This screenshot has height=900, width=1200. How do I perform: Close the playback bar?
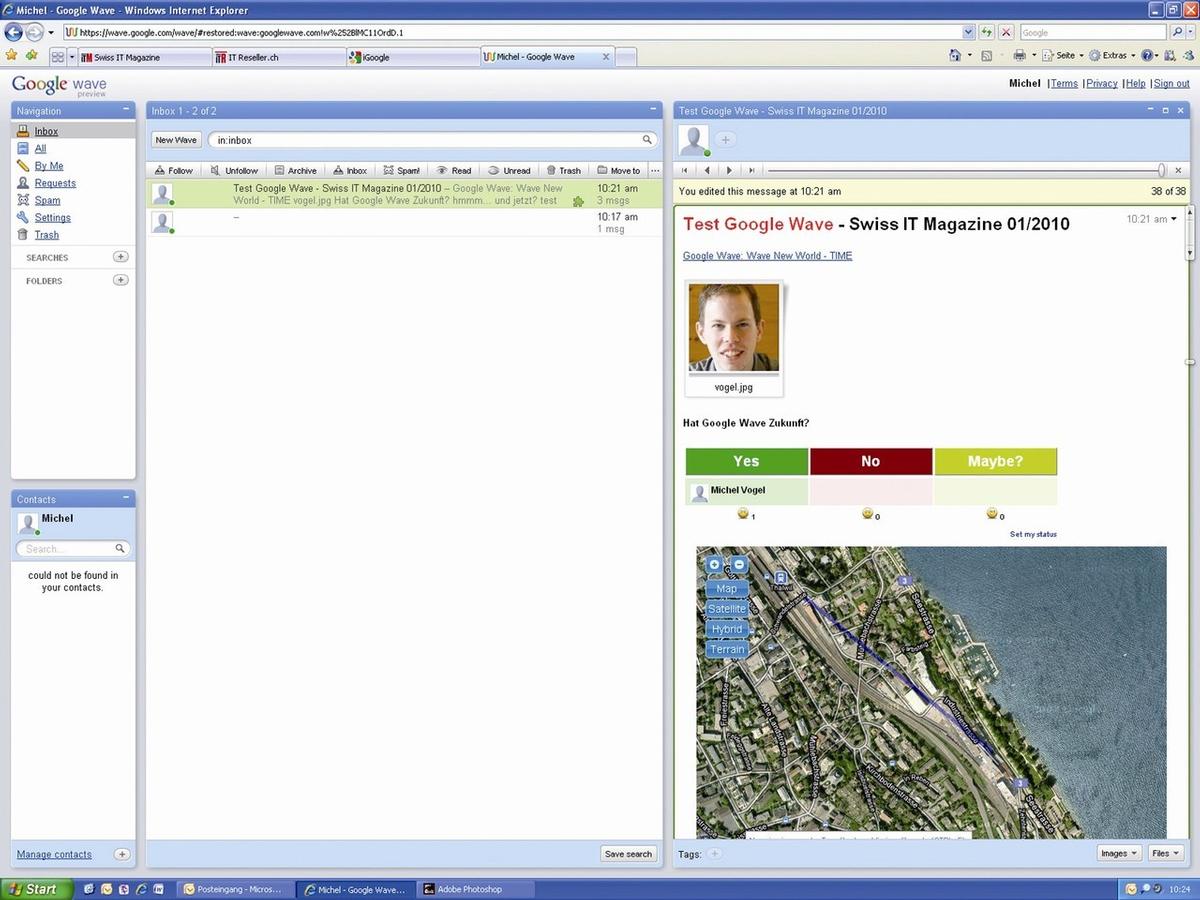[x=1178, y=171]
